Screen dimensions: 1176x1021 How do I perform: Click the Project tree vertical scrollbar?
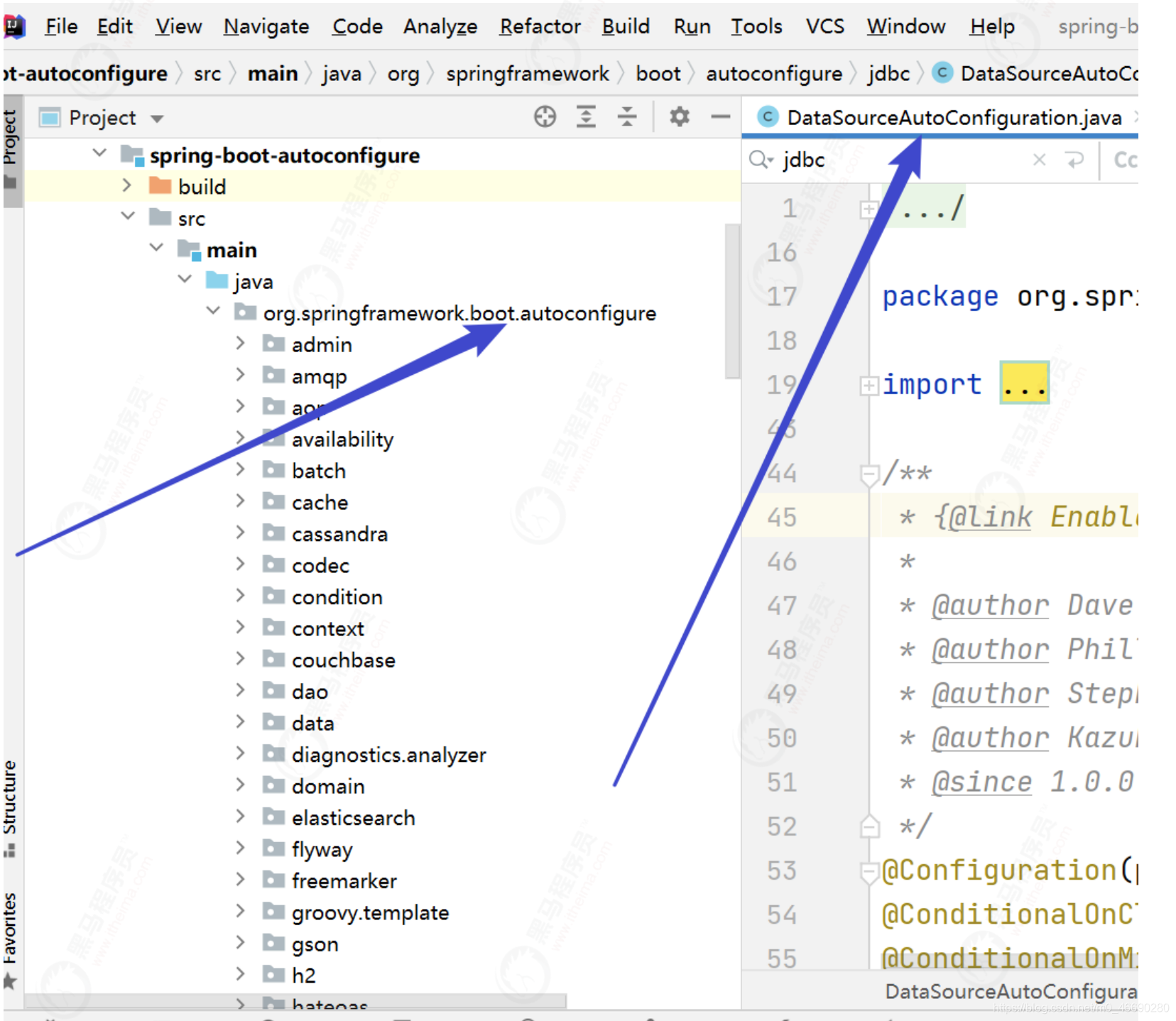pos(732,301)
